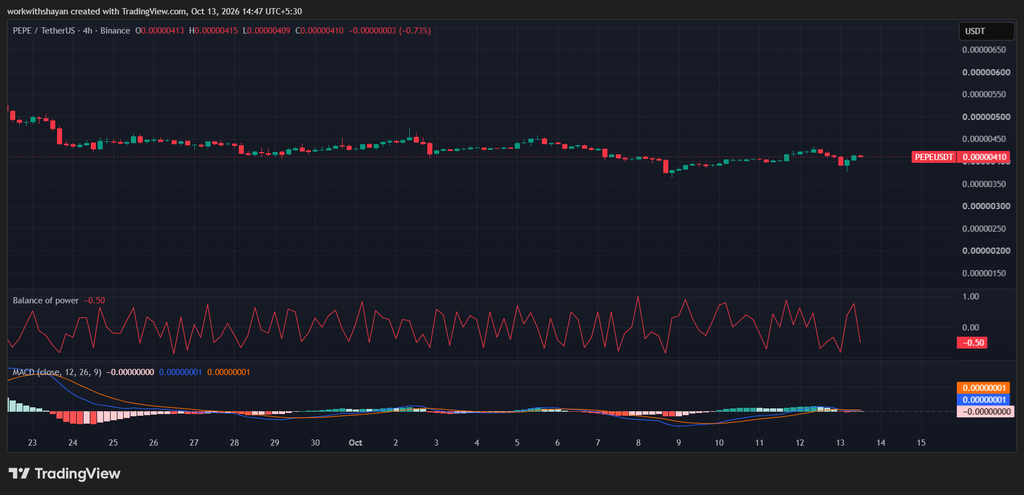Screen dimensions: 1024x495
Task: Click the red -0.50 tag on the scale
Action: click(x=972, y=343)
